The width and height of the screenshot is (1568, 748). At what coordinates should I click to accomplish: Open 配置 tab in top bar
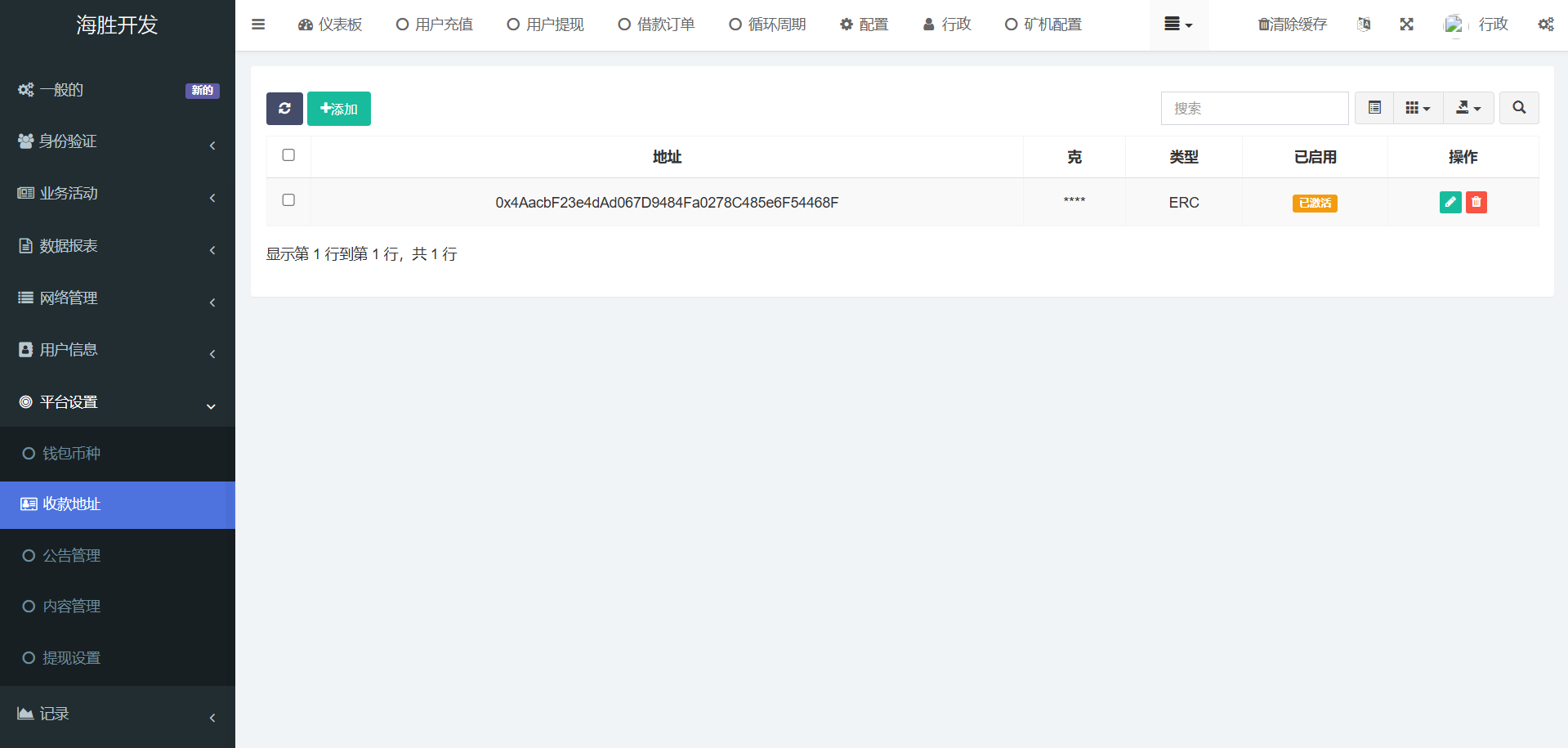click(x=864, y=25)
